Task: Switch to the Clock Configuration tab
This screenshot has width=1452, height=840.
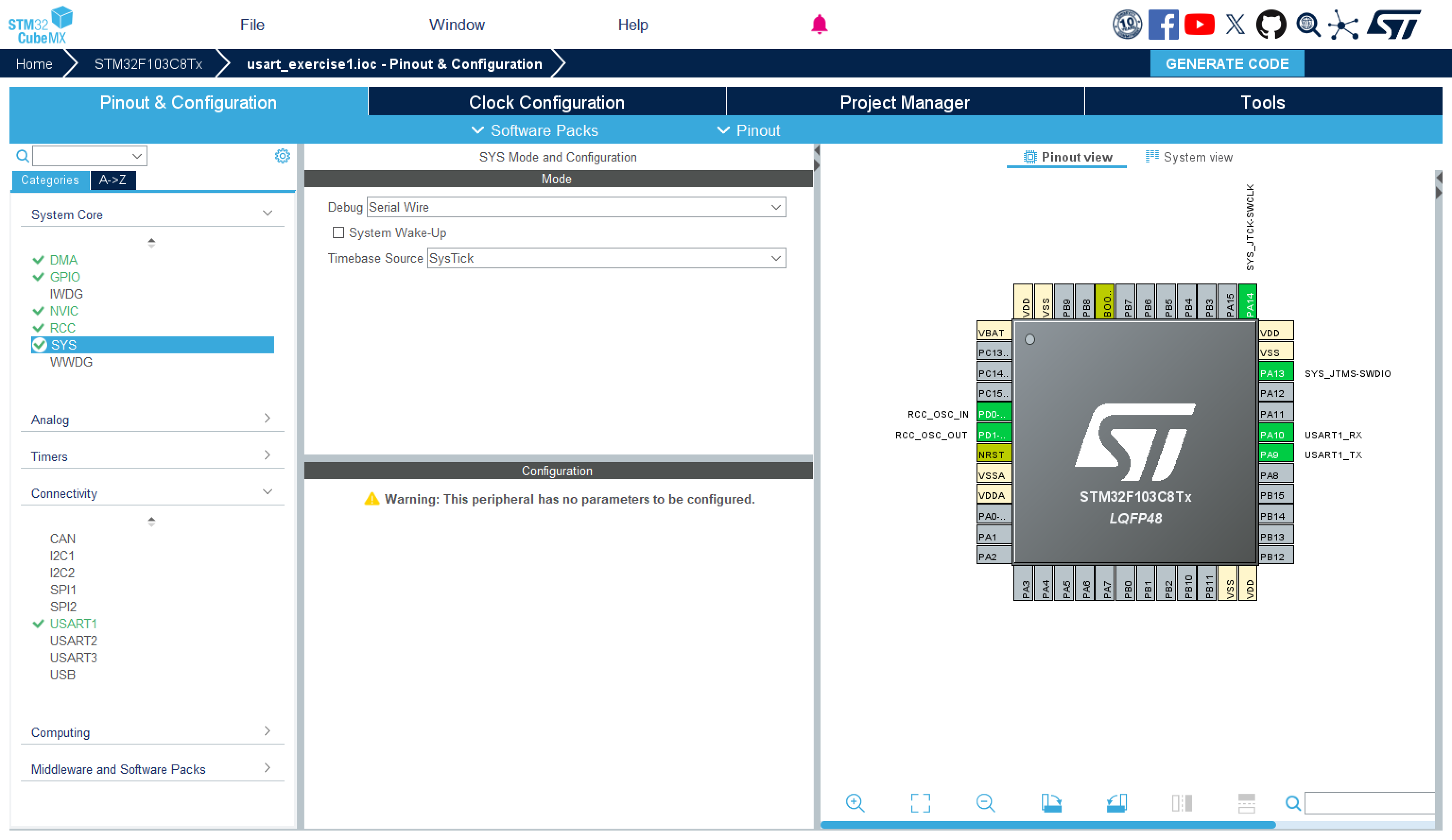Action: click(546, 102)
